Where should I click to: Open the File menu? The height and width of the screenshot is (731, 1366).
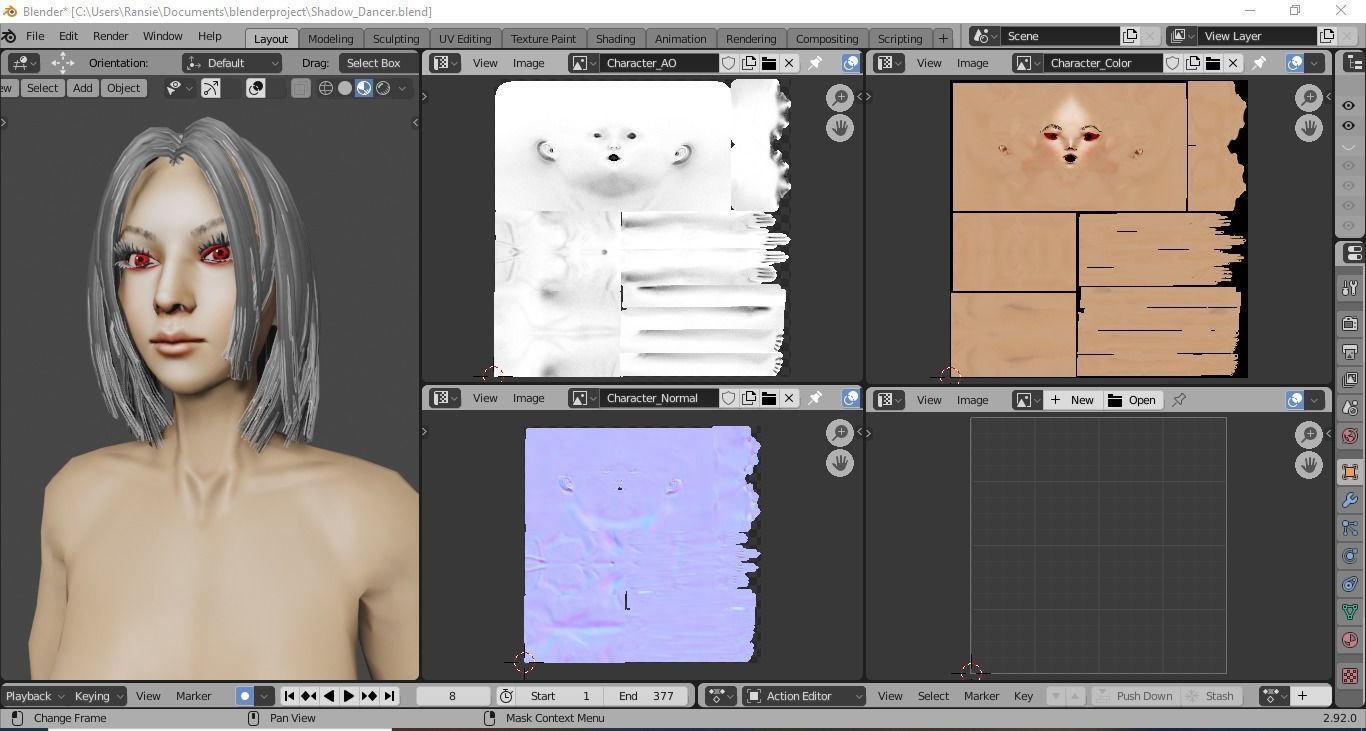click(x=34, y=36)
